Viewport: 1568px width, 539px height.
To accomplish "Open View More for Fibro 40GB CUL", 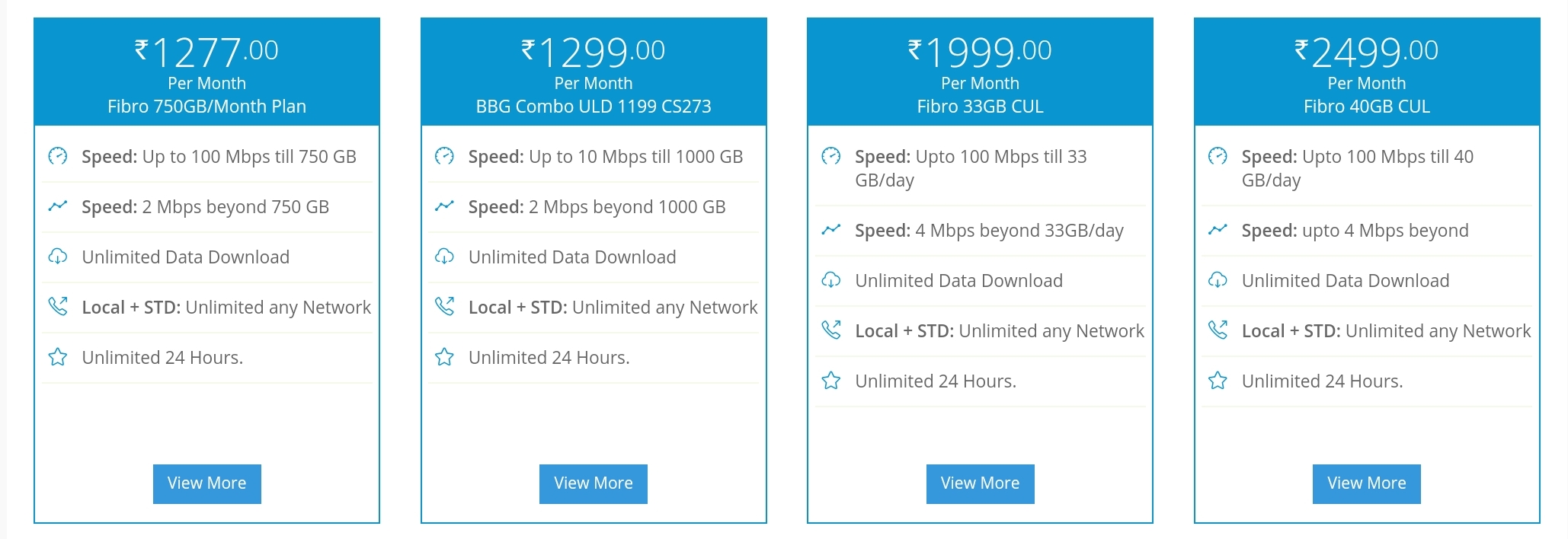I will click(1366, 483).
